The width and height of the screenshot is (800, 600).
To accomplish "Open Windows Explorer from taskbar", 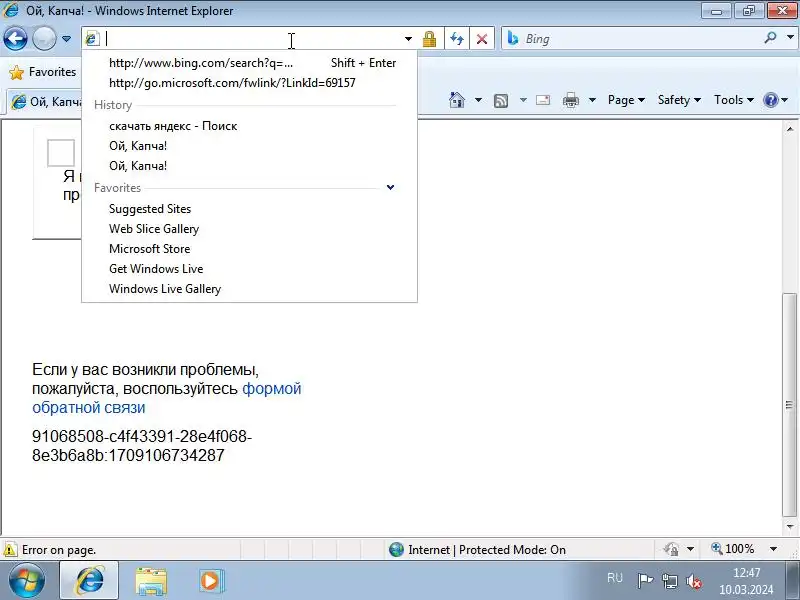I will pos(151,581).
